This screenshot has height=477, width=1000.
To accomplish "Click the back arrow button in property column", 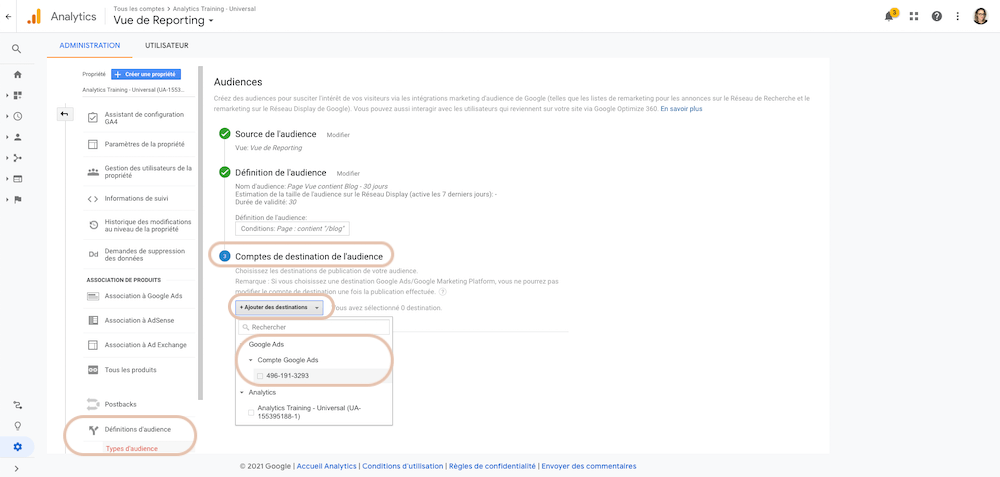I will click(64, 114).
